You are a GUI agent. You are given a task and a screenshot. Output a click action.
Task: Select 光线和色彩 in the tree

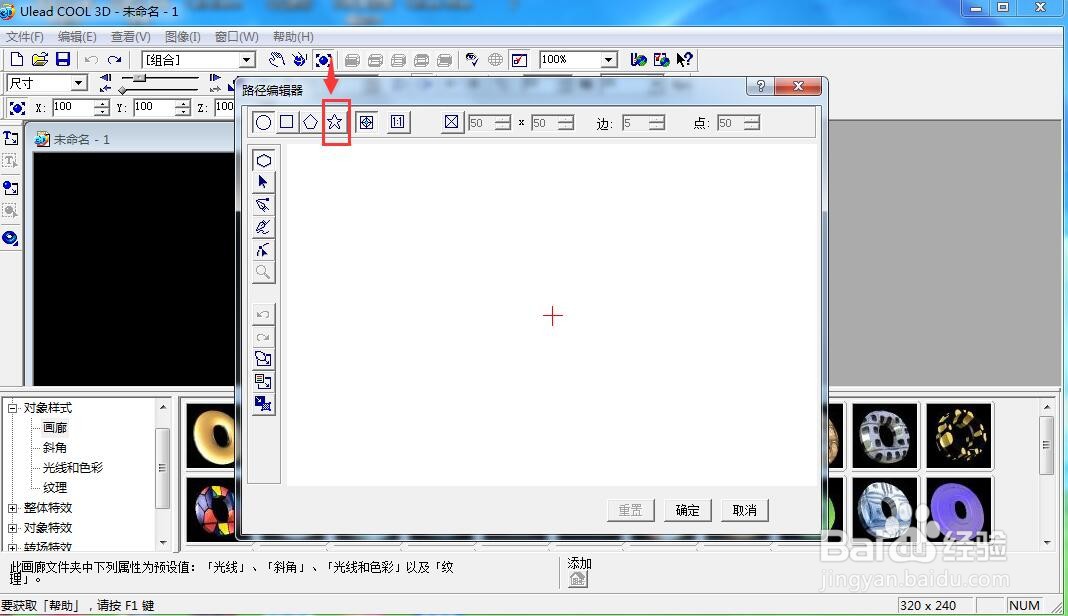(x=73, y=468)
